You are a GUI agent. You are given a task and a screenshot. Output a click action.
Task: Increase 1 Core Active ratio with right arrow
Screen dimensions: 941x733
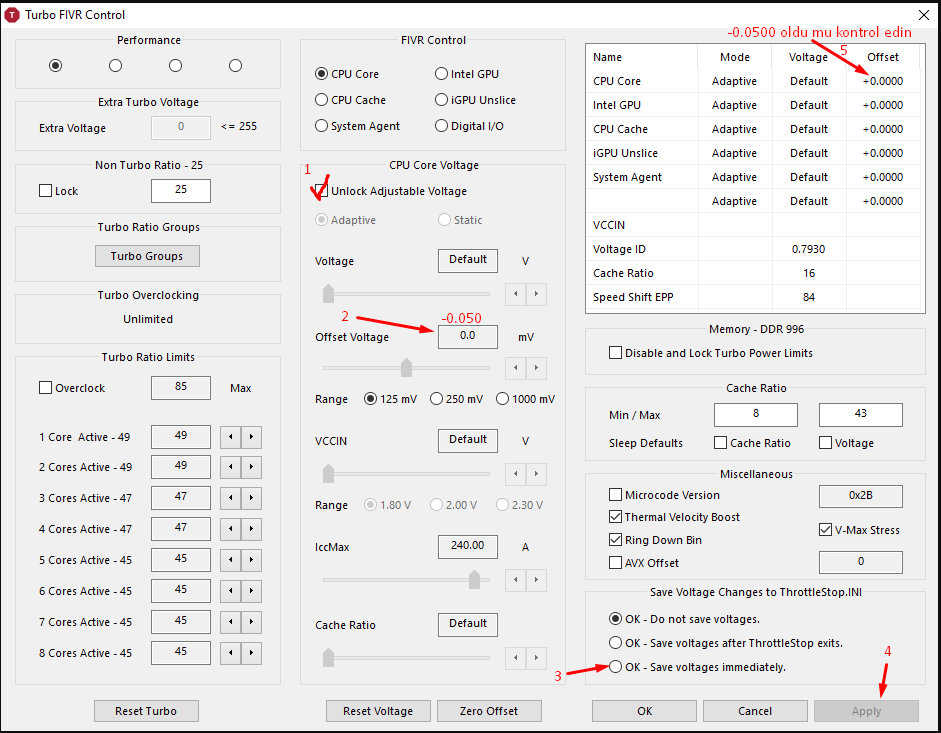(x=251, y=436)
